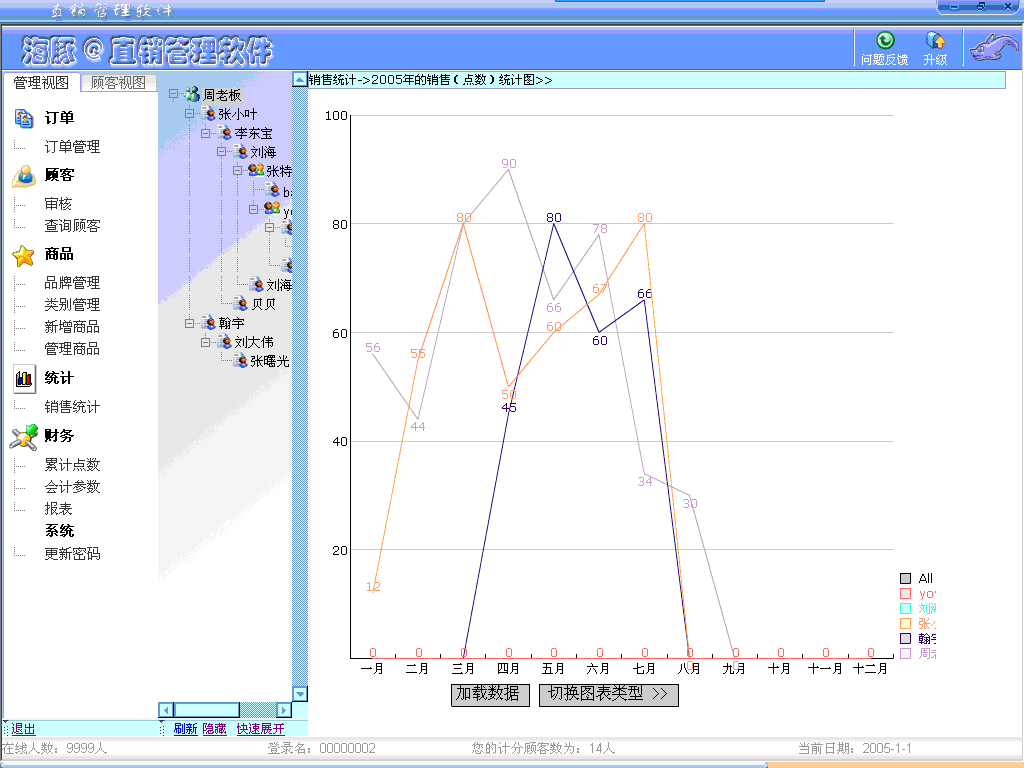Click the user icon beside 张小叶
The height and width of the screenshot is (768, 1024).
tap(209, 114)
